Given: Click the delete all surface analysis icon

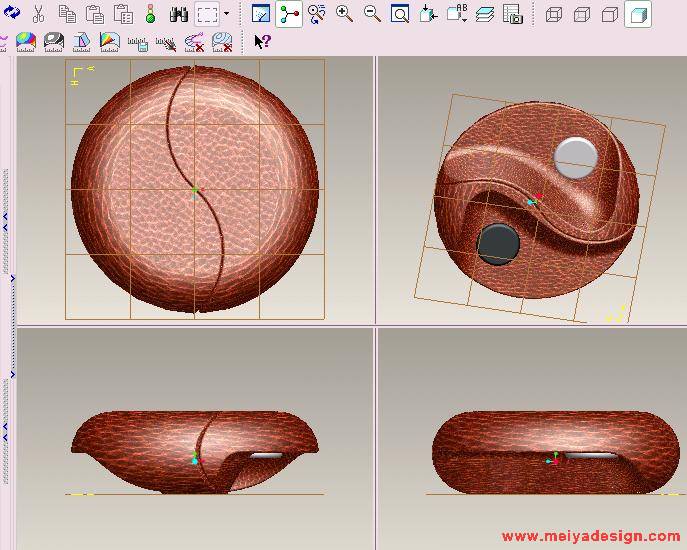Looking at the screenshot, I should pyautogui.click(x=222, y=43).
